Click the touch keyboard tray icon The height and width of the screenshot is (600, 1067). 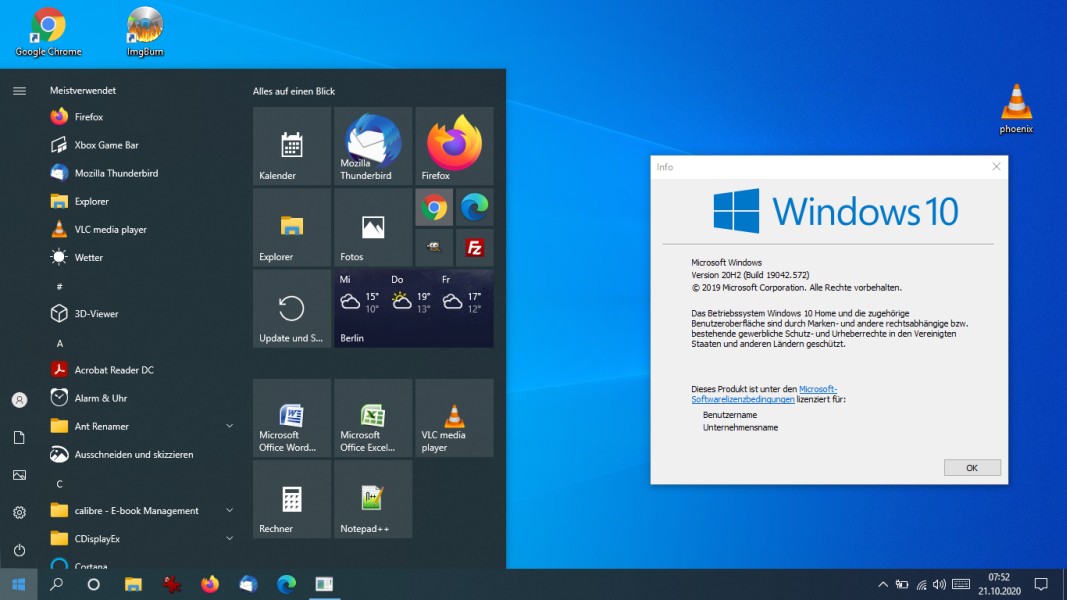tap(961, 584)
